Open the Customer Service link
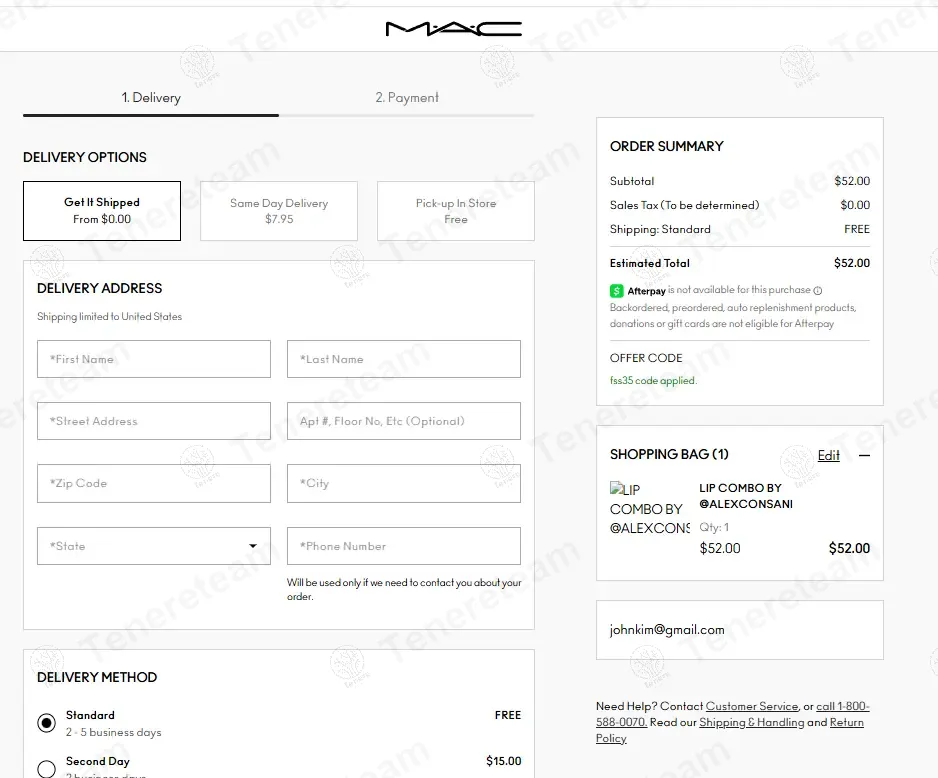Image resolution: width=938 pixels, height=778 pixels. [x=752, y=706]
